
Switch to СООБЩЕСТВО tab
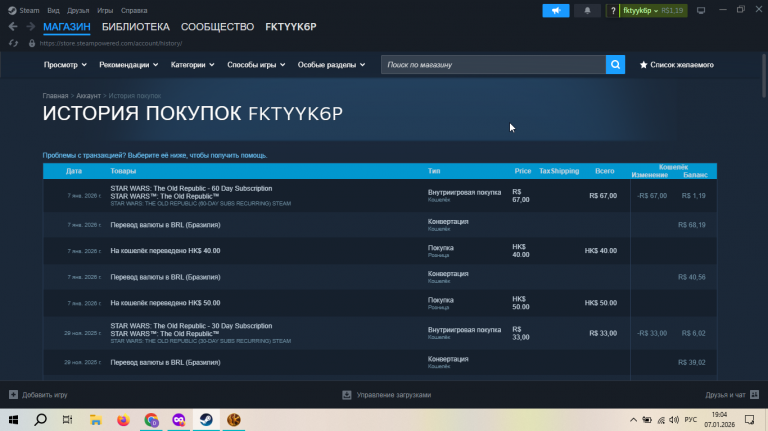click(217, 27)
